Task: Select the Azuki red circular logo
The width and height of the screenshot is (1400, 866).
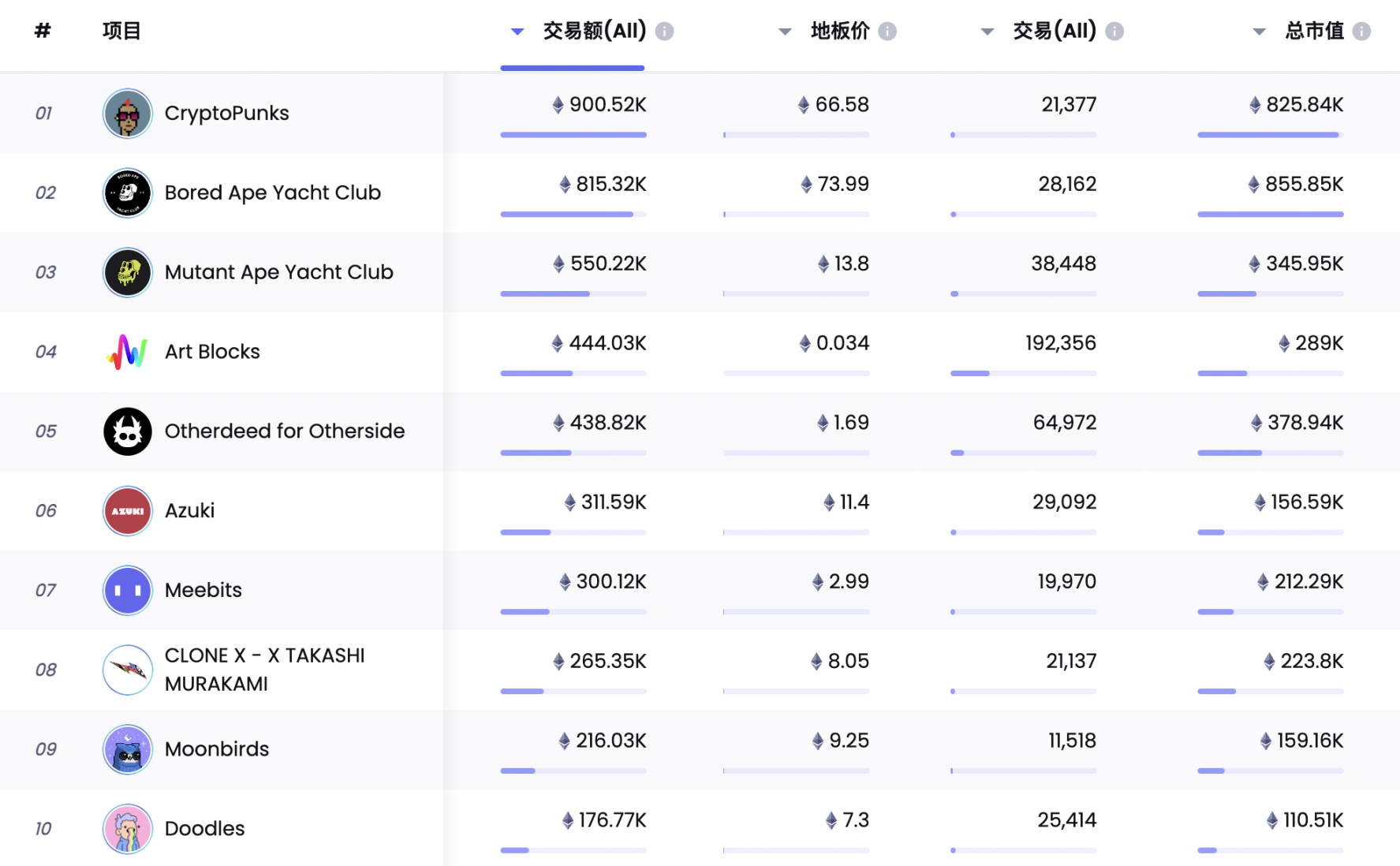Action: [127, 511]
